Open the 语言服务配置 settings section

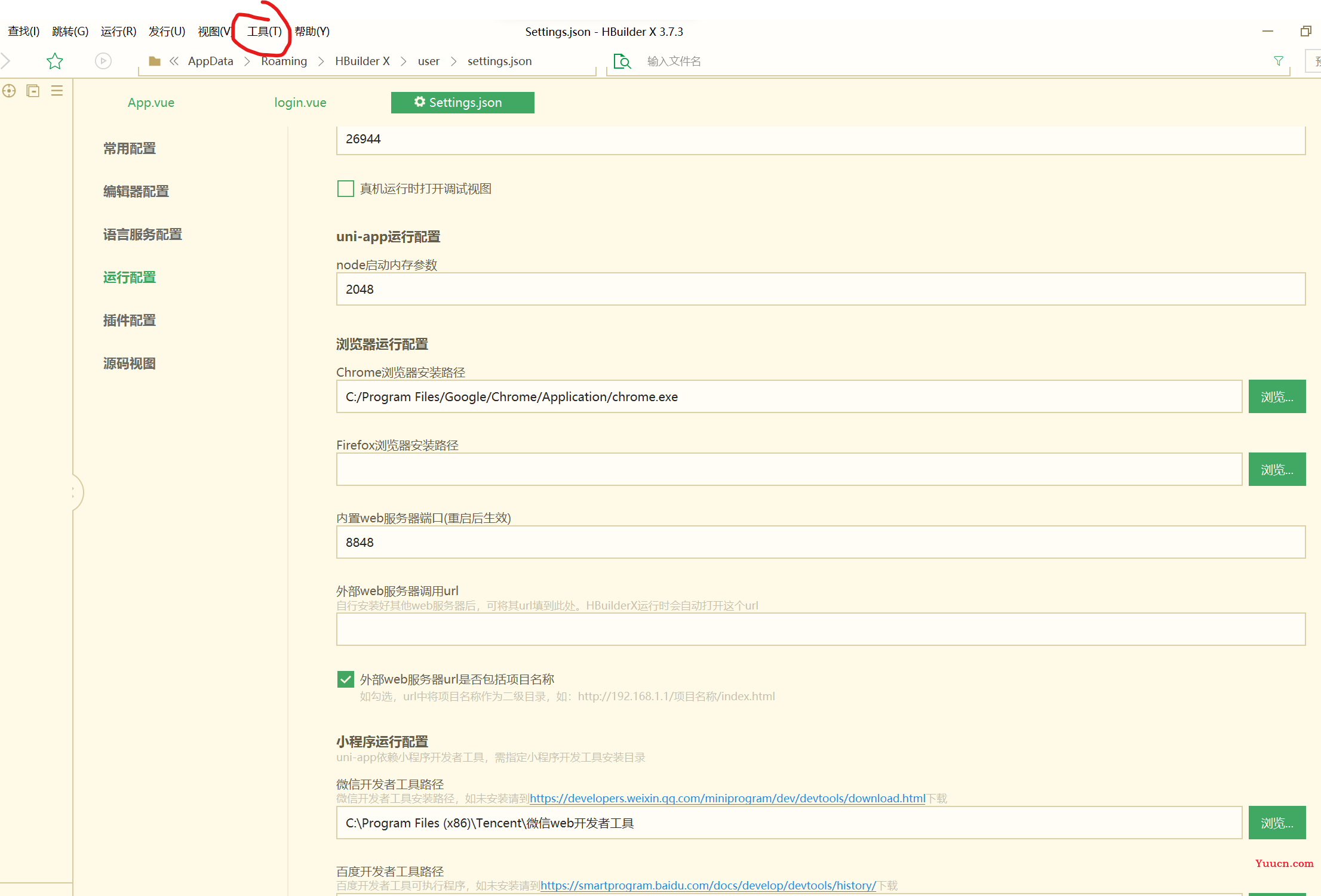click(143, 235)
